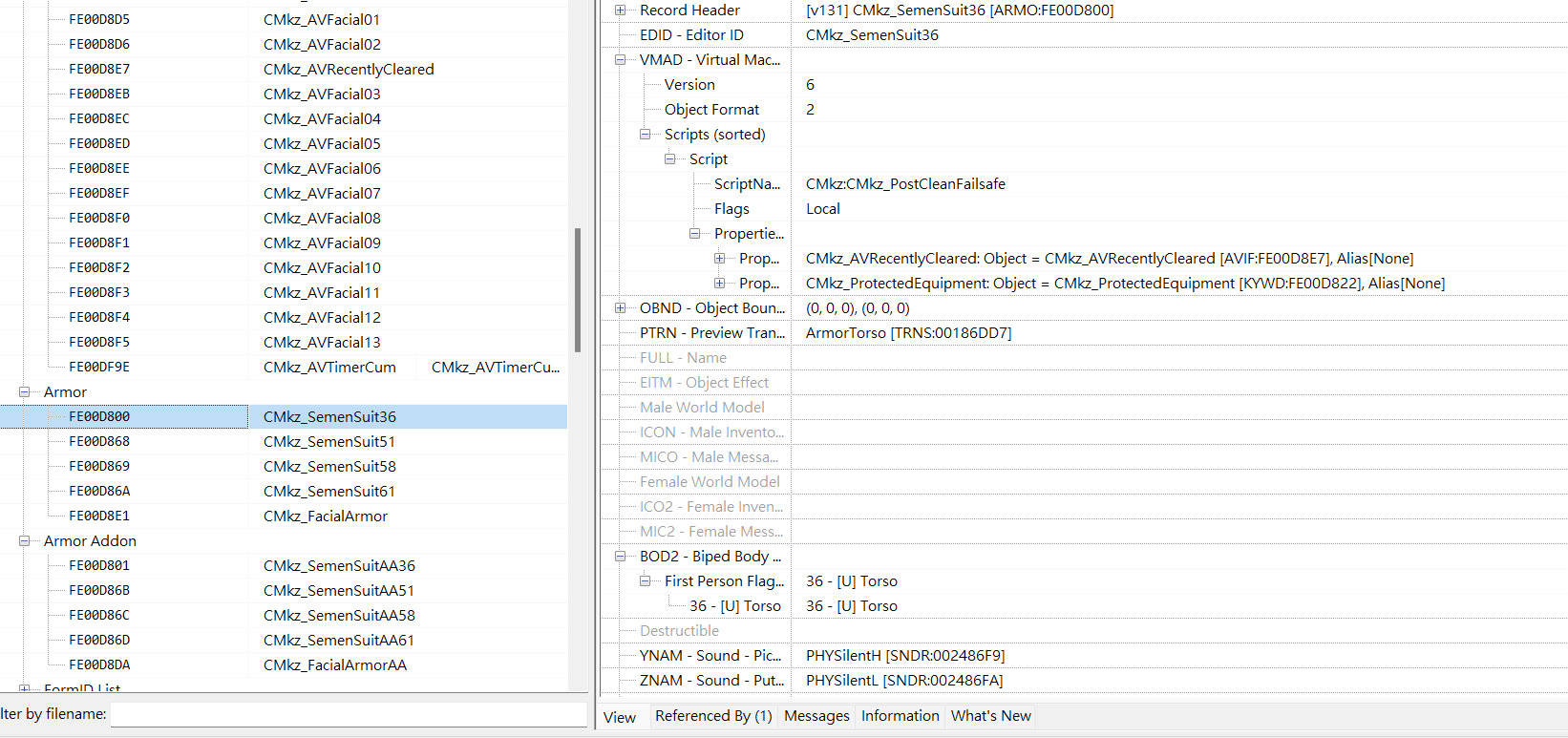Select record FE00D86A CMkz_SemenSuit61
This screenshot has width=1568, height=738.
click(x=284, y=492)
